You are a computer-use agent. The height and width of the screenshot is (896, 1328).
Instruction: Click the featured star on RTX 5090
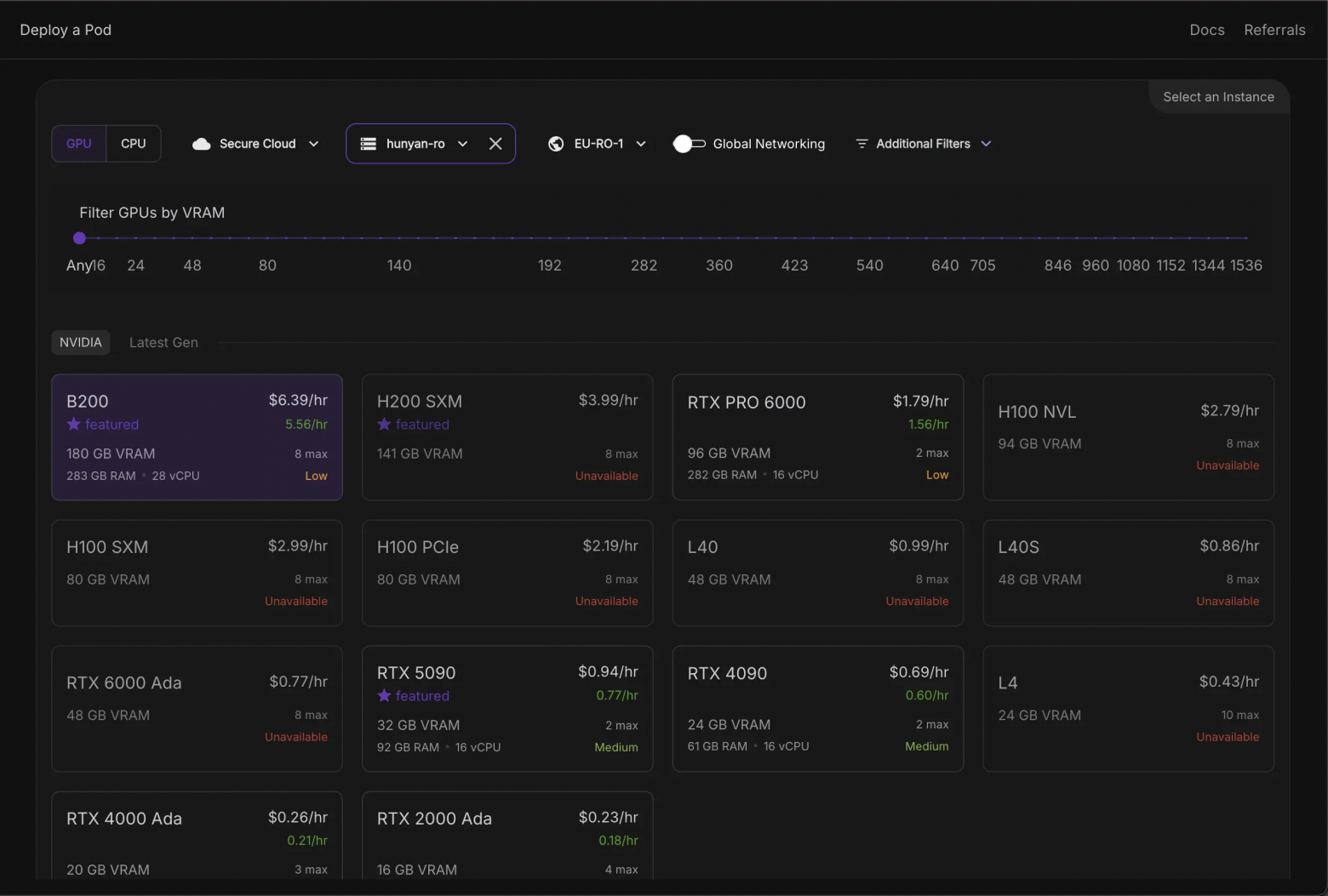coord(383,695)
